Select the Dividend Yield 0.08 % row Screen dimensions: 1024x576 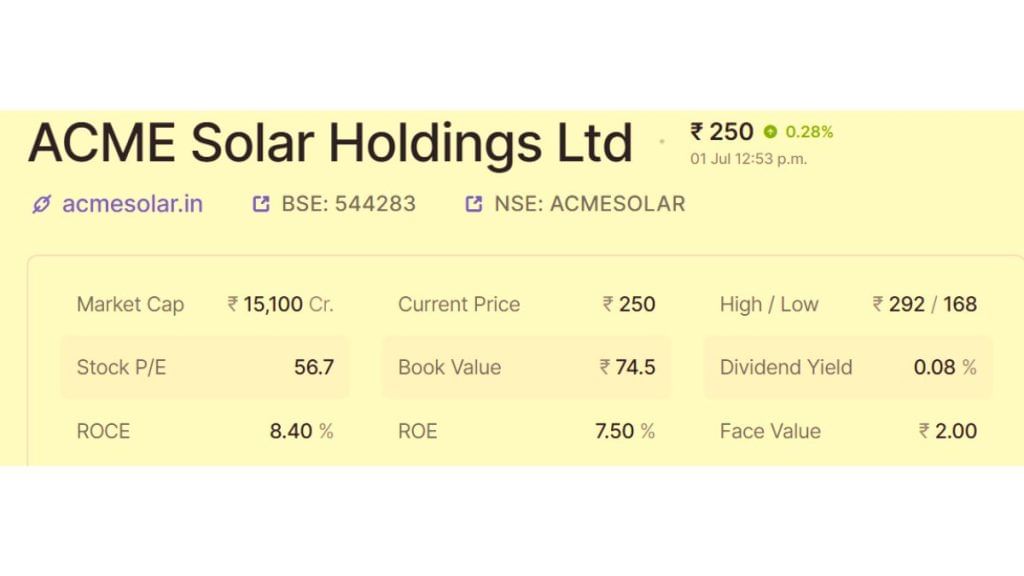pyautogui.click(x=848, y=367)
